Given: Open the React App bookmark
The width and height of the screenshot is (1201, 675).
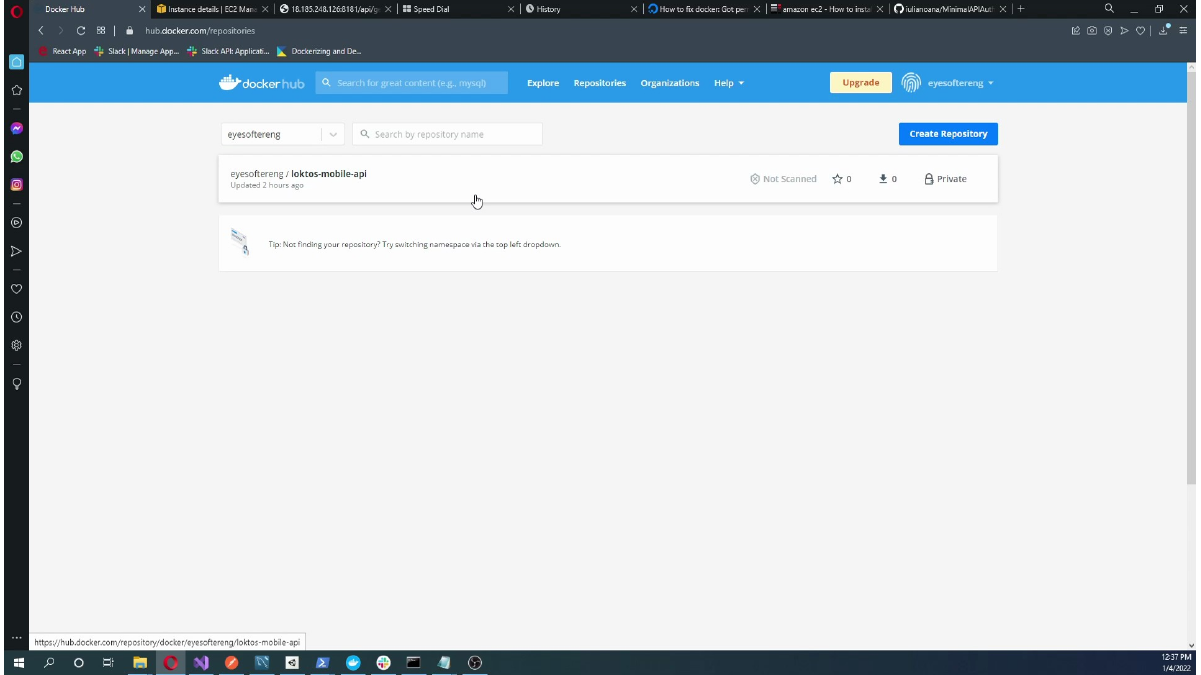Looking at the screenshot, I should 63,51.
